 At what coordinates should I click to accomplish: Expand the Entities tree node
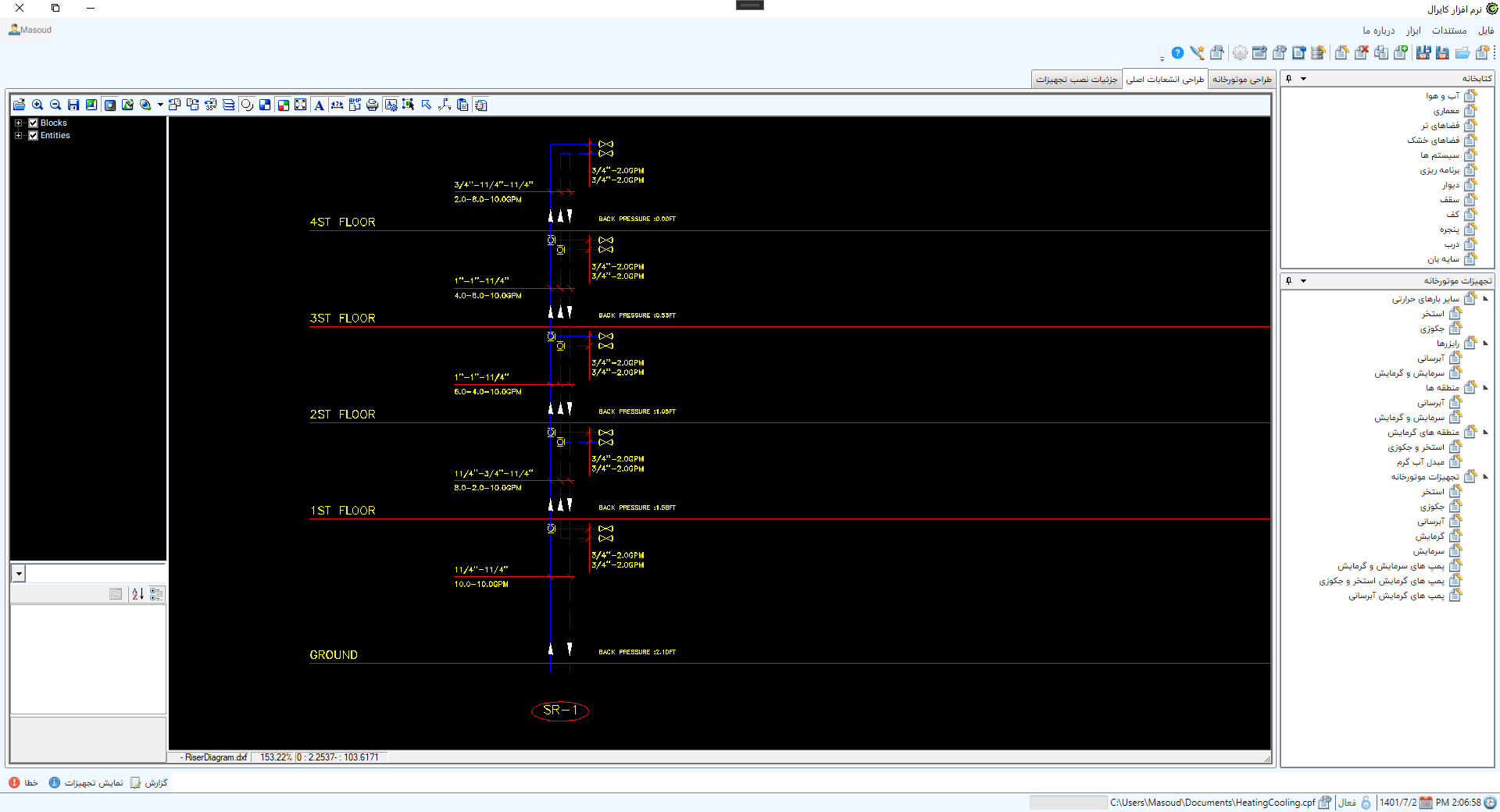(19, 135)
